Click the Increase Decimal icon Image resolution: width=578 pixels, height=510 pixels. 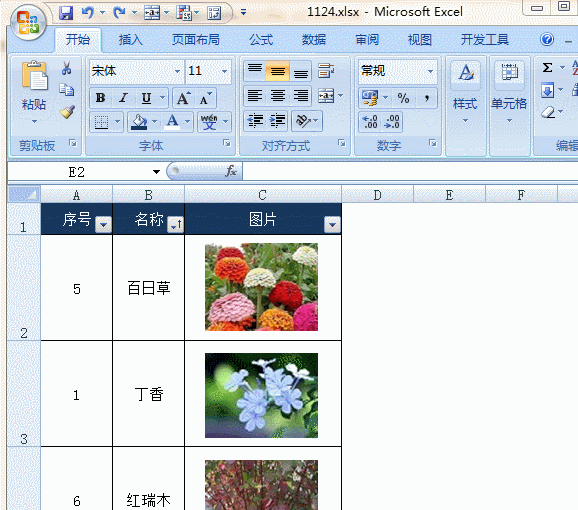370,122
